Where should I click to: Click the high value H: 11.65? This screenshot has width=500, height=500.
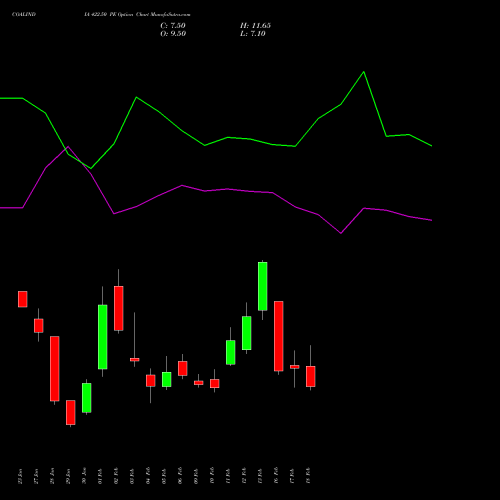coord(255,26)
